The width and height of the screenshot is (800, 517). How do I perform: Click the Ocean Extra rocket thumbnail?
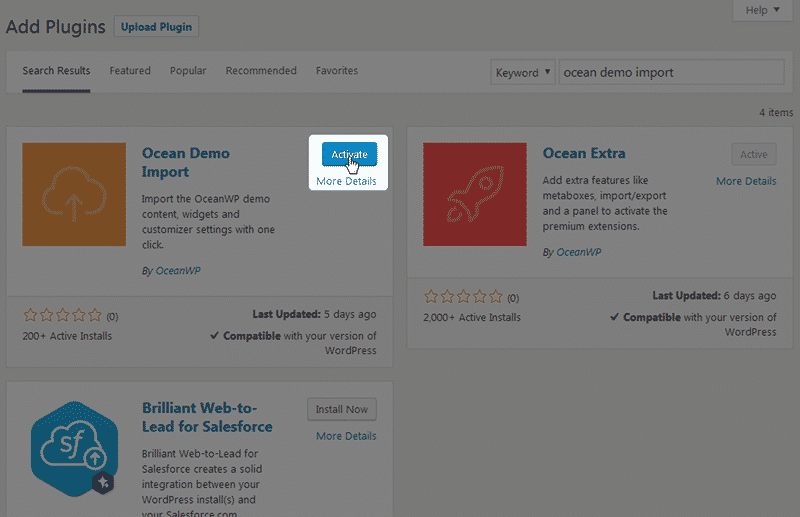(x=474, y=194)
